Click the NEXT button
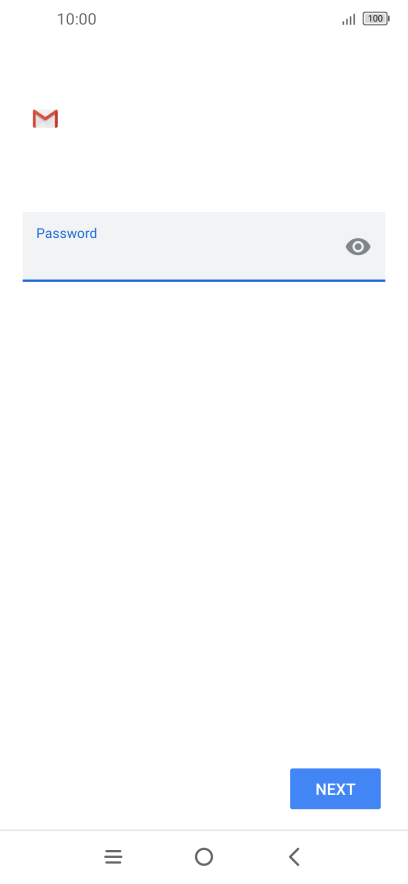The image size is (408, 884). [335, 789]
